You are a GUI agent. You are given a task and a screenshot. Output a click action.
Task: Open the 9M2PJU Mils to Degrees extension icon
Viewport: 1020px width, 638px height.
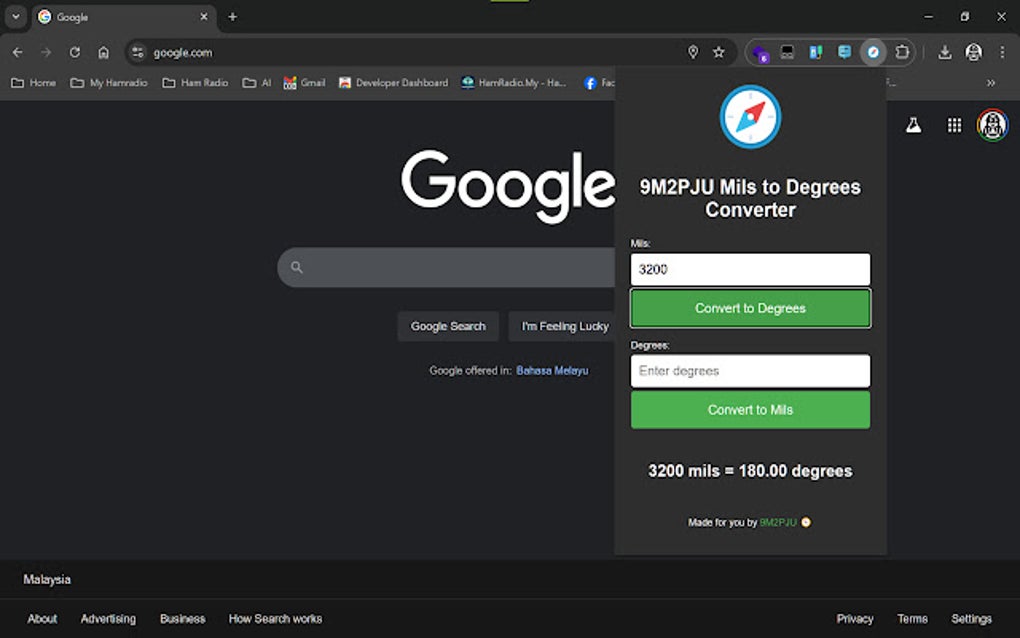(872, 51)
